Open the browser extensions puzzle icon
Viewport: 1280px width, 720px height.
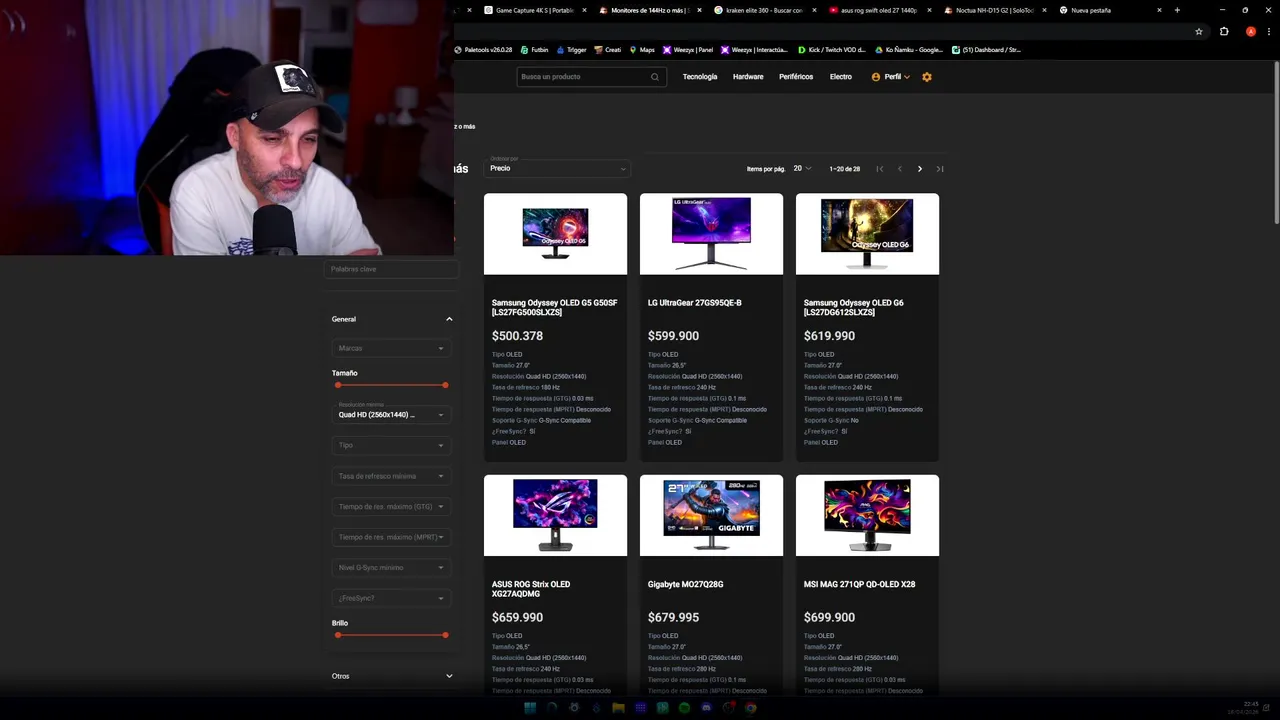(1224, 31)
